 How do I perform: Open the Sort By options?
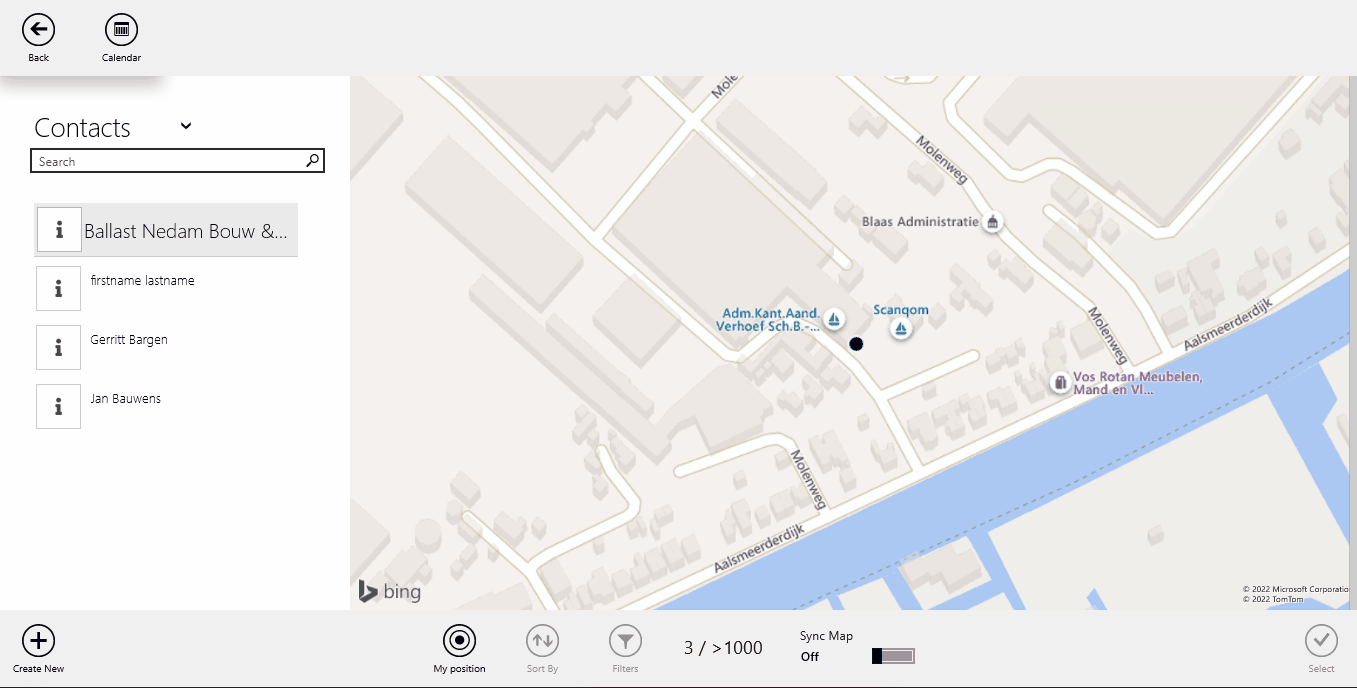(x=542, y=641)
